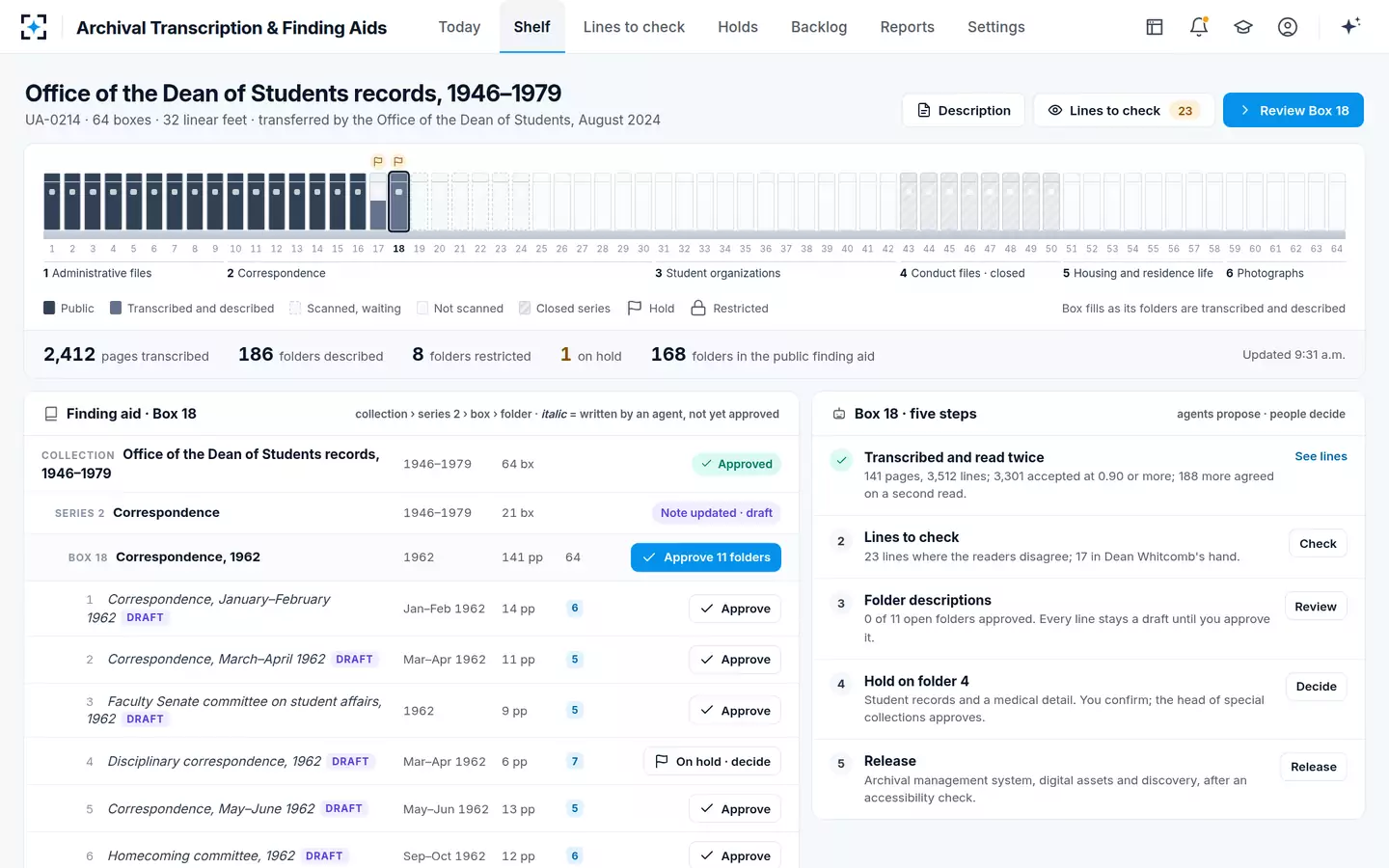1389x868 pixels.
Task: Open the Backlog tab
Action: [819, 27]
